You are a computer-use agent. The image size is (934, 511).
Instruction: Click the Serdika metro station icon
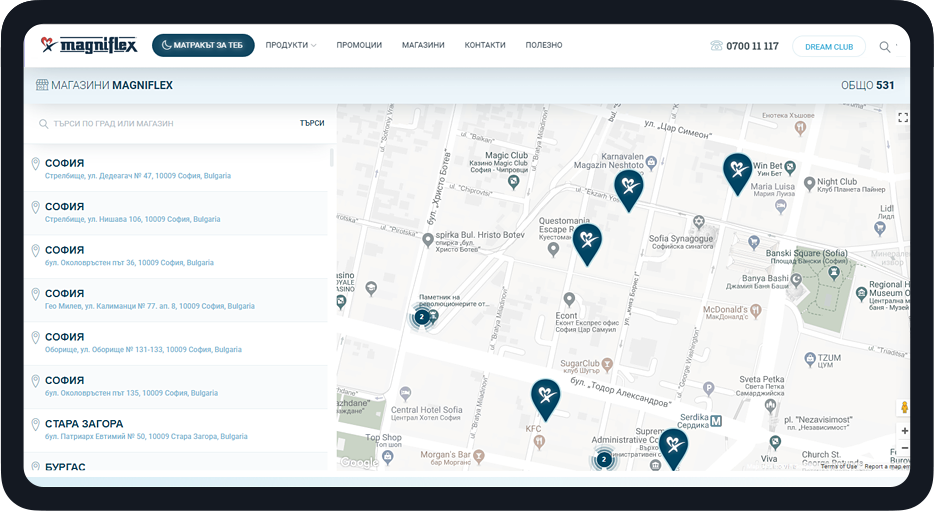pyautogui.click(x=715, y=420)
